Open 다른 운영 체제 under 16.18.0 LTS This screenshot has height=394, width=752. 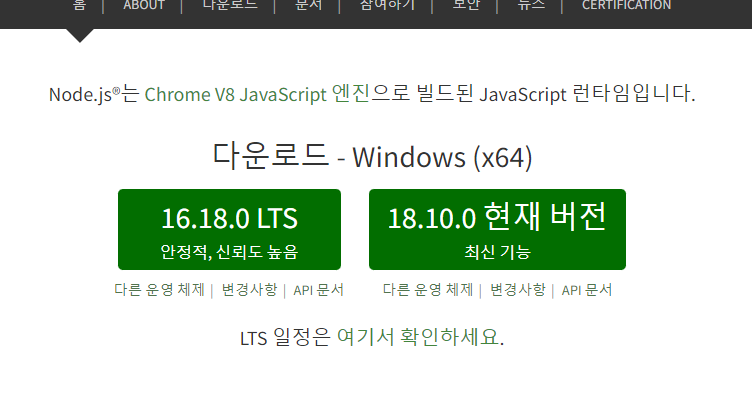click(159, 290)
